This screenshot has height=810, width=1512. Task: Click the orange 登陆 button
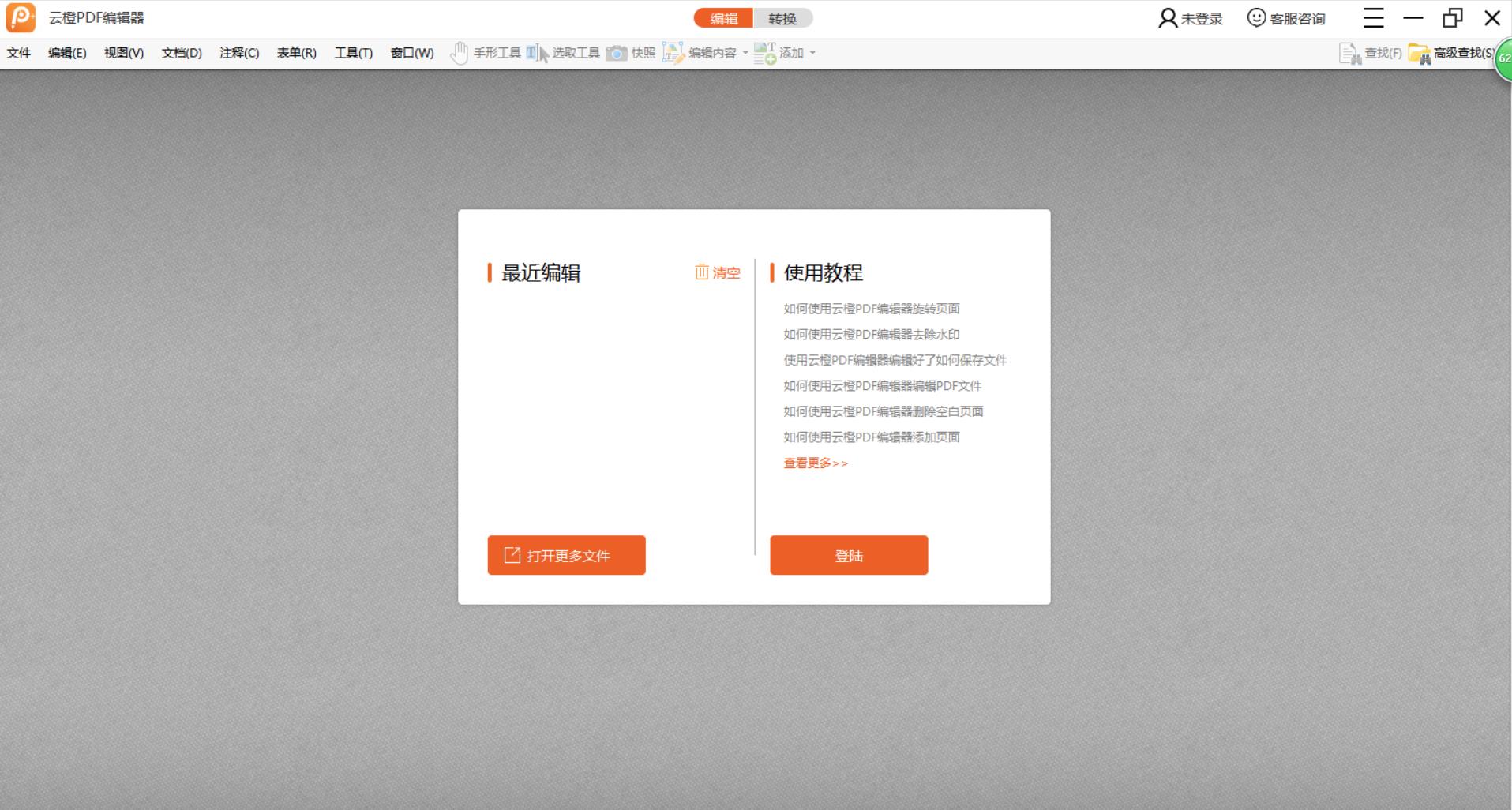[x=849, y=555]
